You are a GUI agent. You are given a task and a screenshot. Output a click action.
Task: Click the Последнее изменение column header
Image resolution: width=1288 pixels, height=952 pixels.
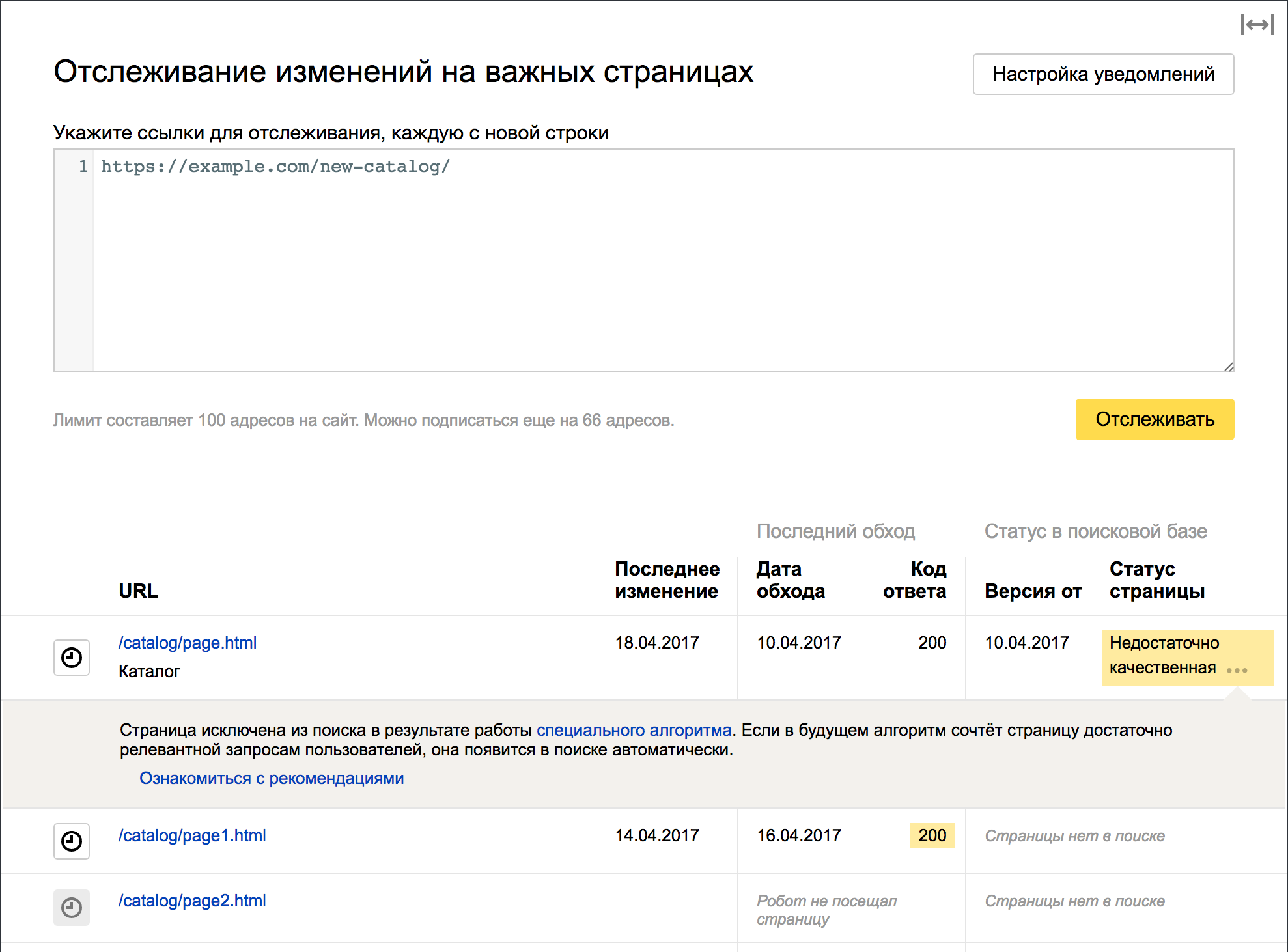[x=667, y=580]
